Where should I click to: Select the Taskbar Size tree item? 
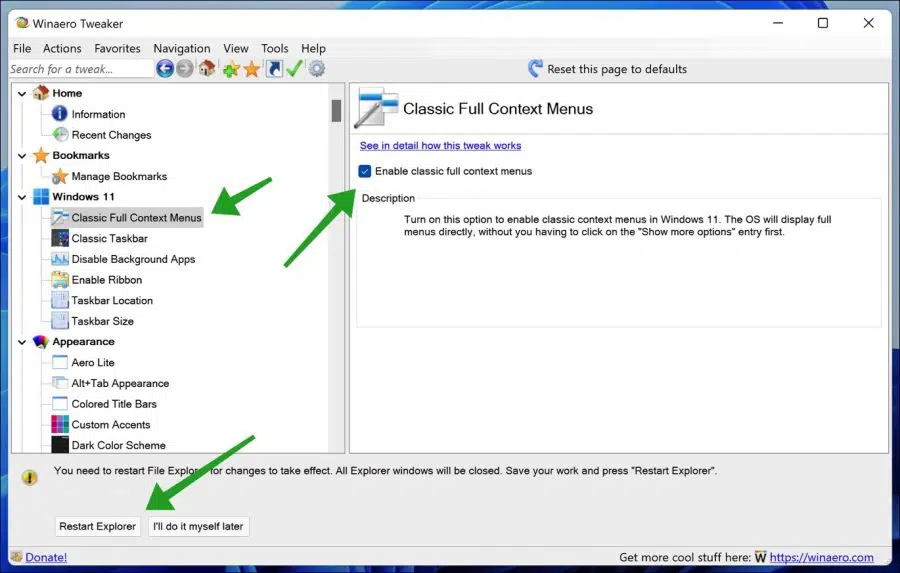coord(102,321)
